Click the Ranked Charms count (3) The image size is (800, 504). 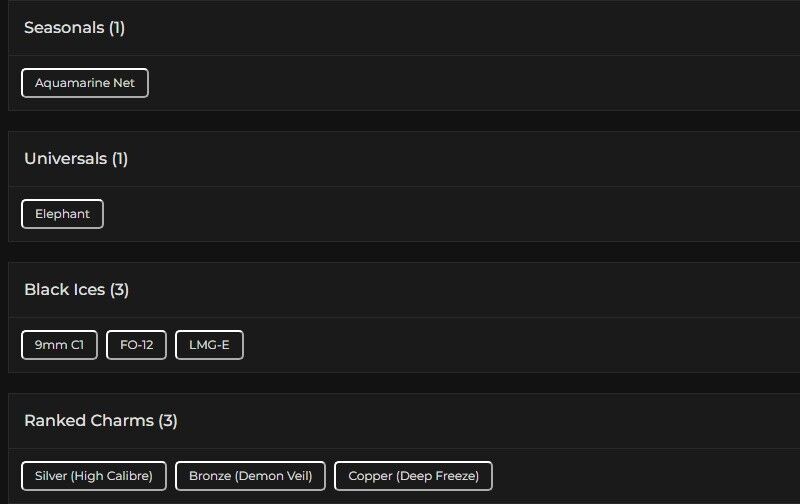(168, 421)
